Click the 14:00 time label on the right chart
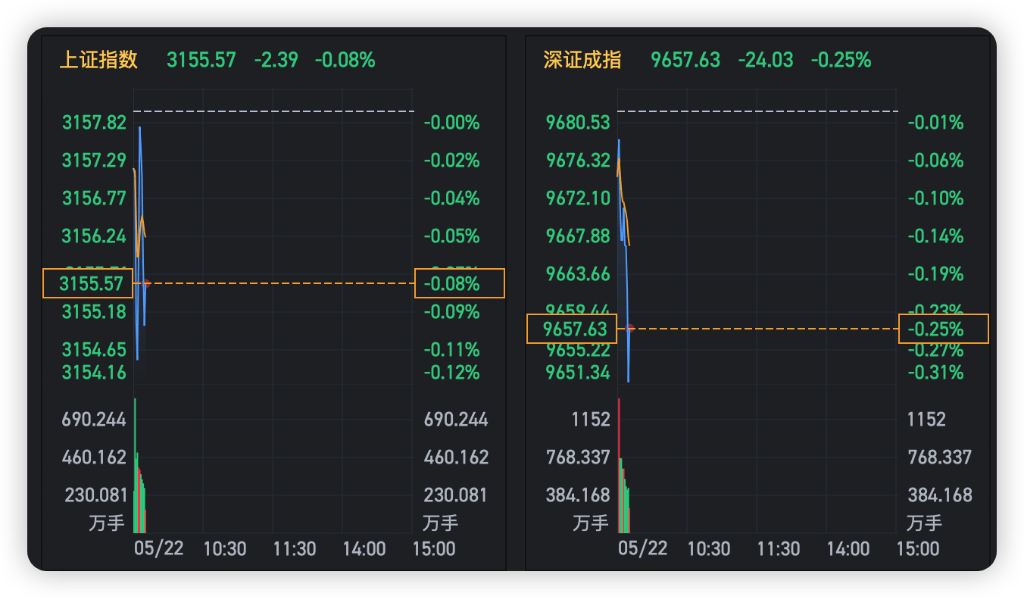This screenshot has width=1024, height=598. coord(848,548)
